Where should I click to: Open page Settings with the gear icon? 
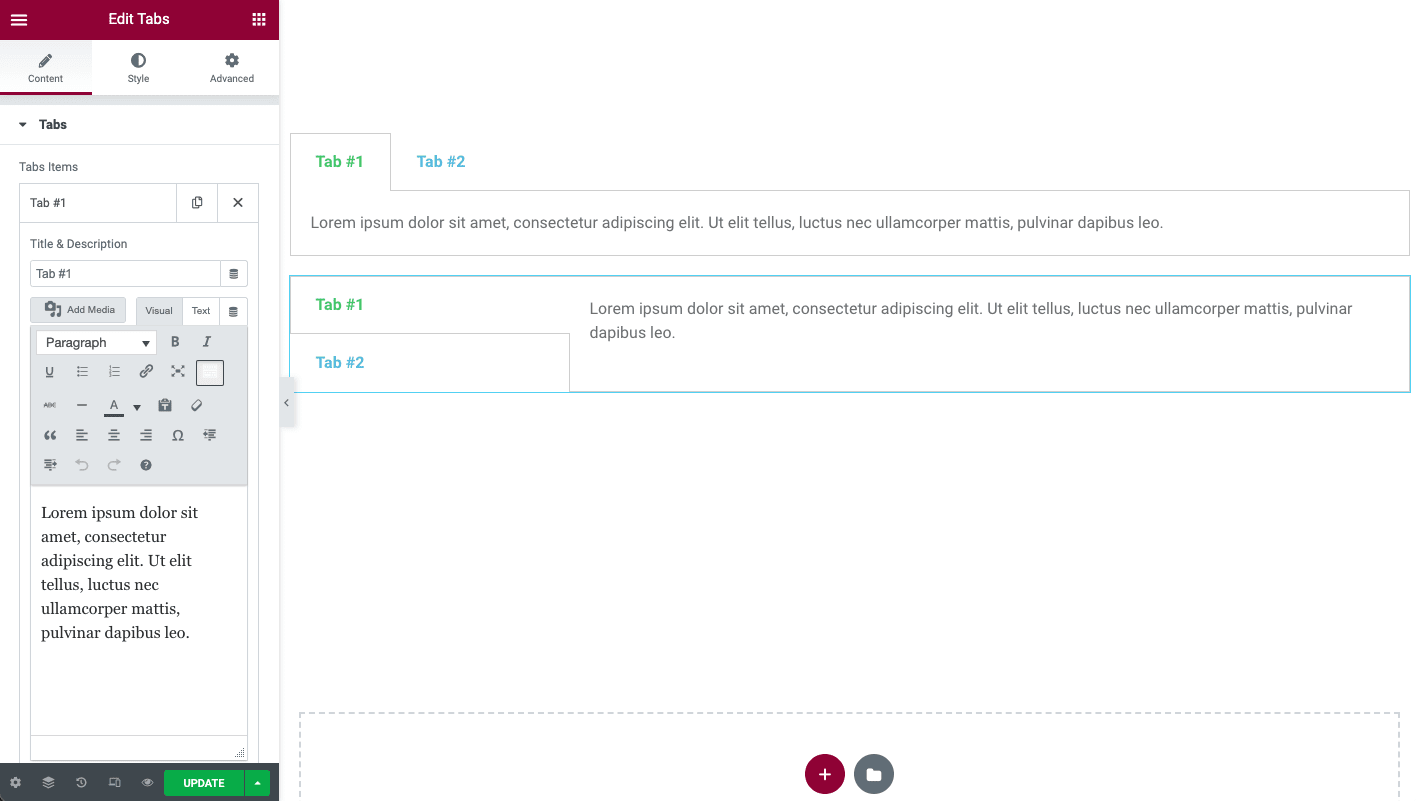pos(15,782)
